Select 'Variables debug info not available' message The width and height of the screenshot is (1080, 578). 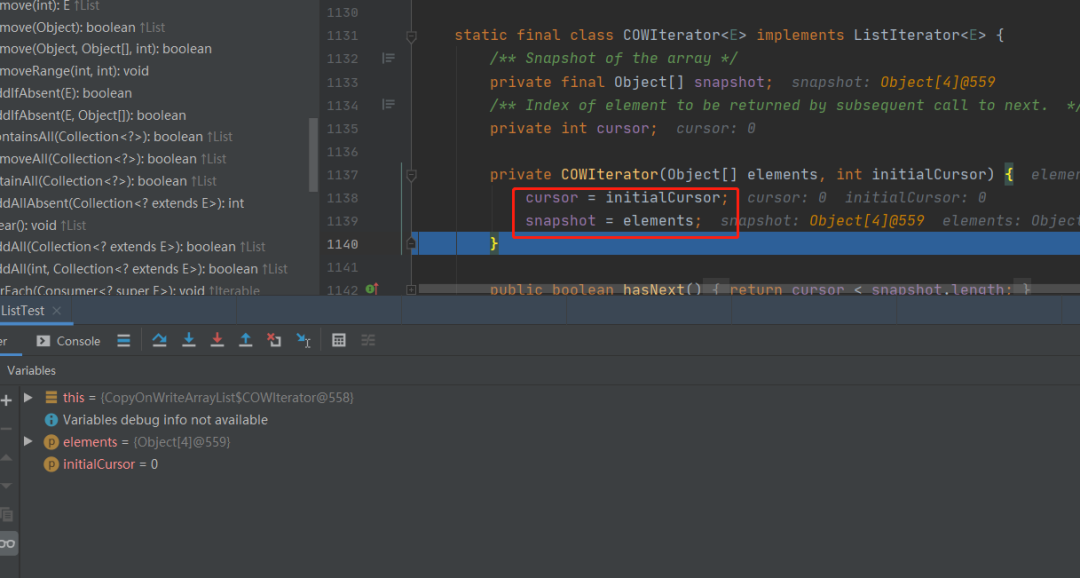165,420
